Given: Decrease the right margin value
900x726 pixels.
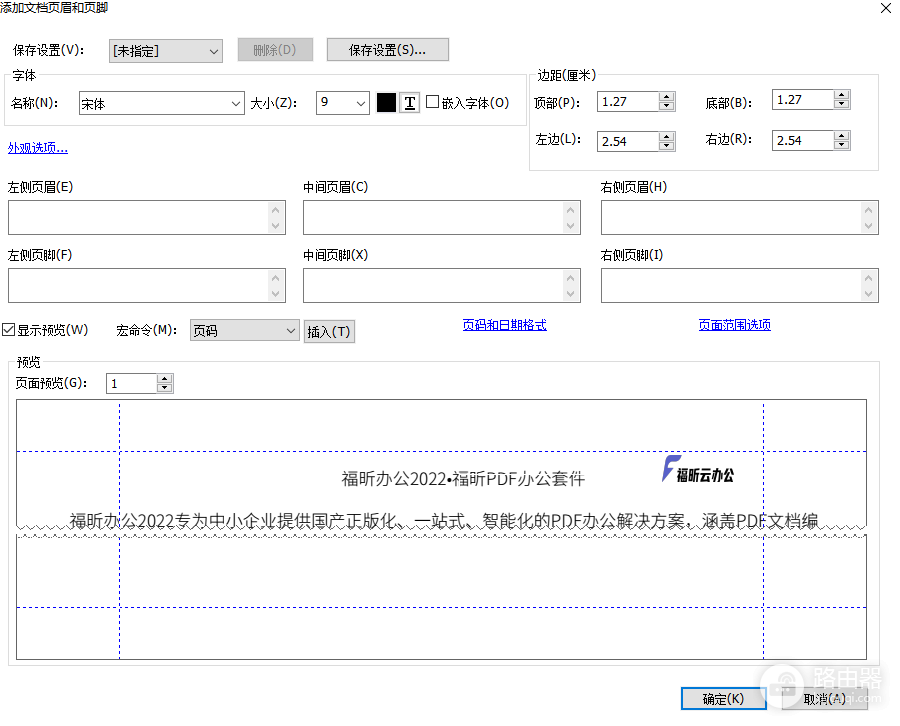Looking at the screenshot, I should (x=841, y=145).
